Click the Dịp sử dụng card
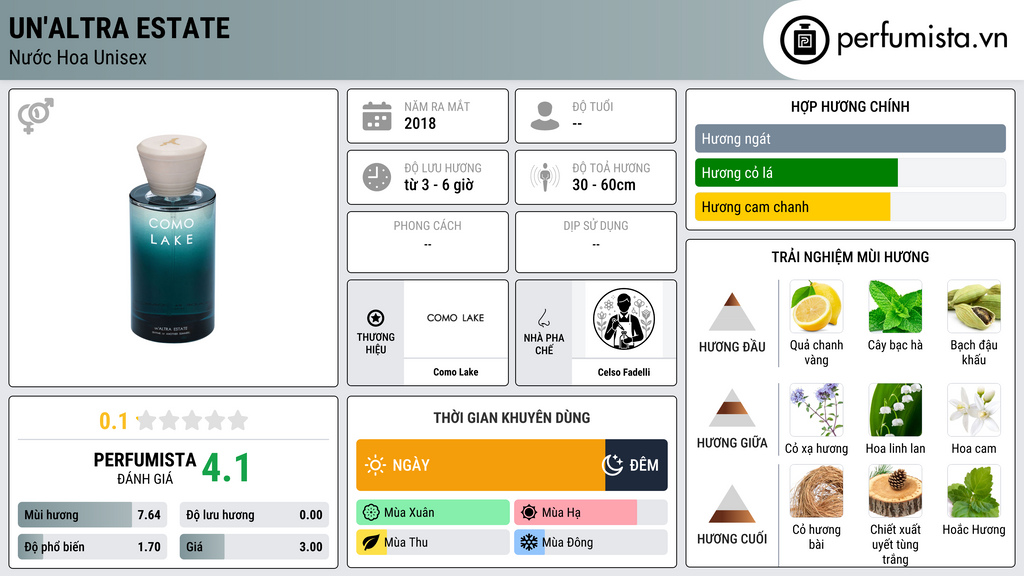The width and height of the screenshot is (1024, 576). point(596,242)
